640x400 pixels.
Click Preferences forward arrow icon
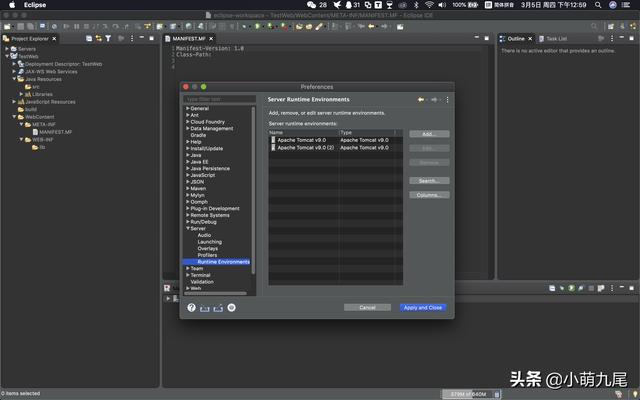(434, 100)
